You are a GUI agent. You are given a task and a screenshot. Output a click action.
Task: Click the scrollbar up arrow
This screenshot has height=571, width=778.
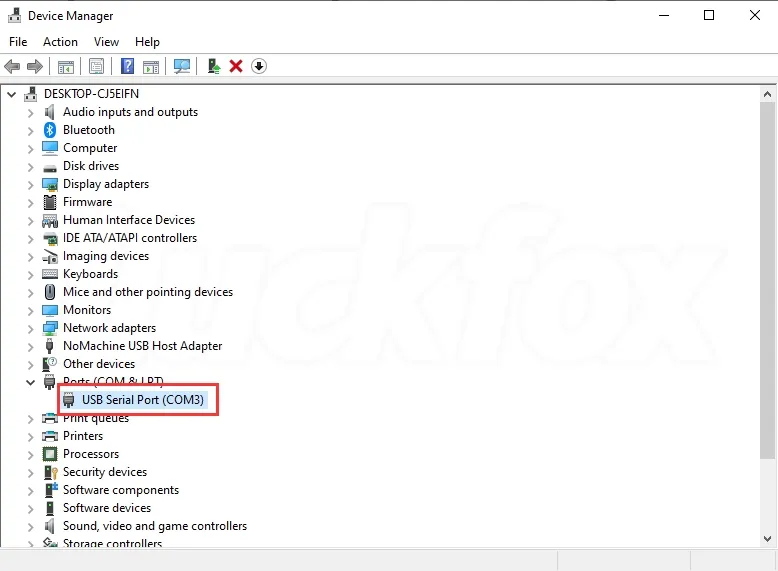768,94
